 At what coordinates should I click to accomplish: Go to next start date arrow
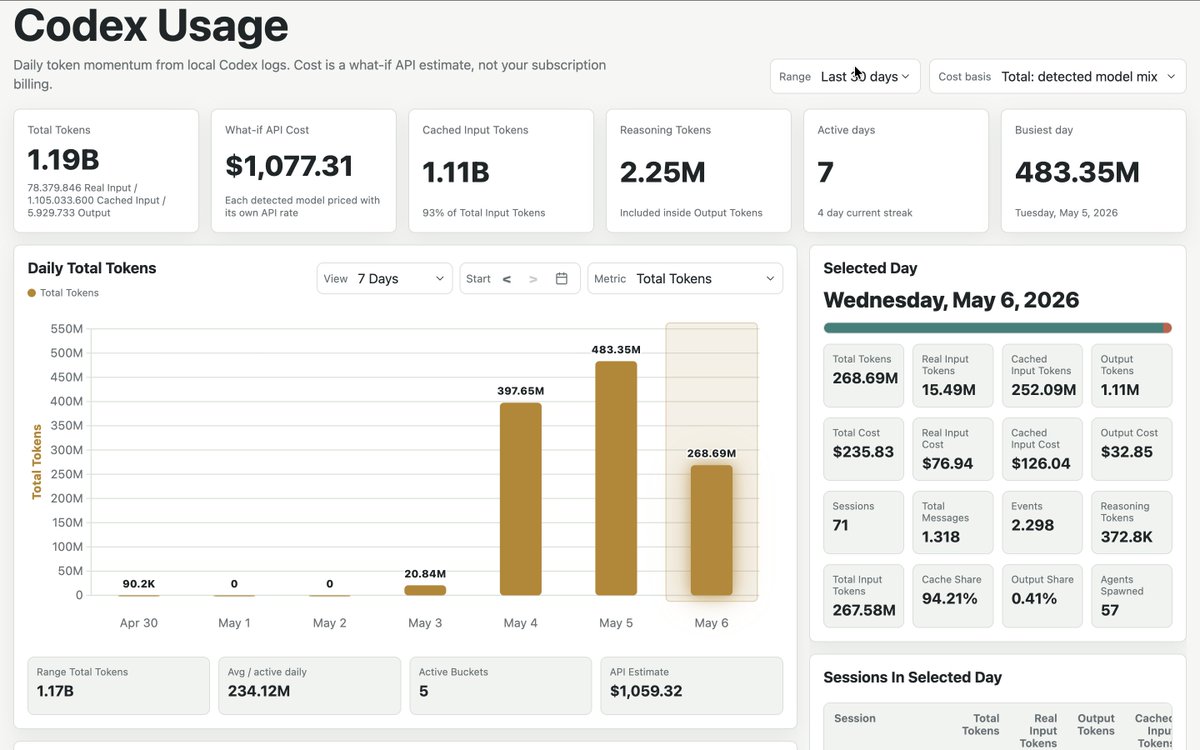(533, 279)
